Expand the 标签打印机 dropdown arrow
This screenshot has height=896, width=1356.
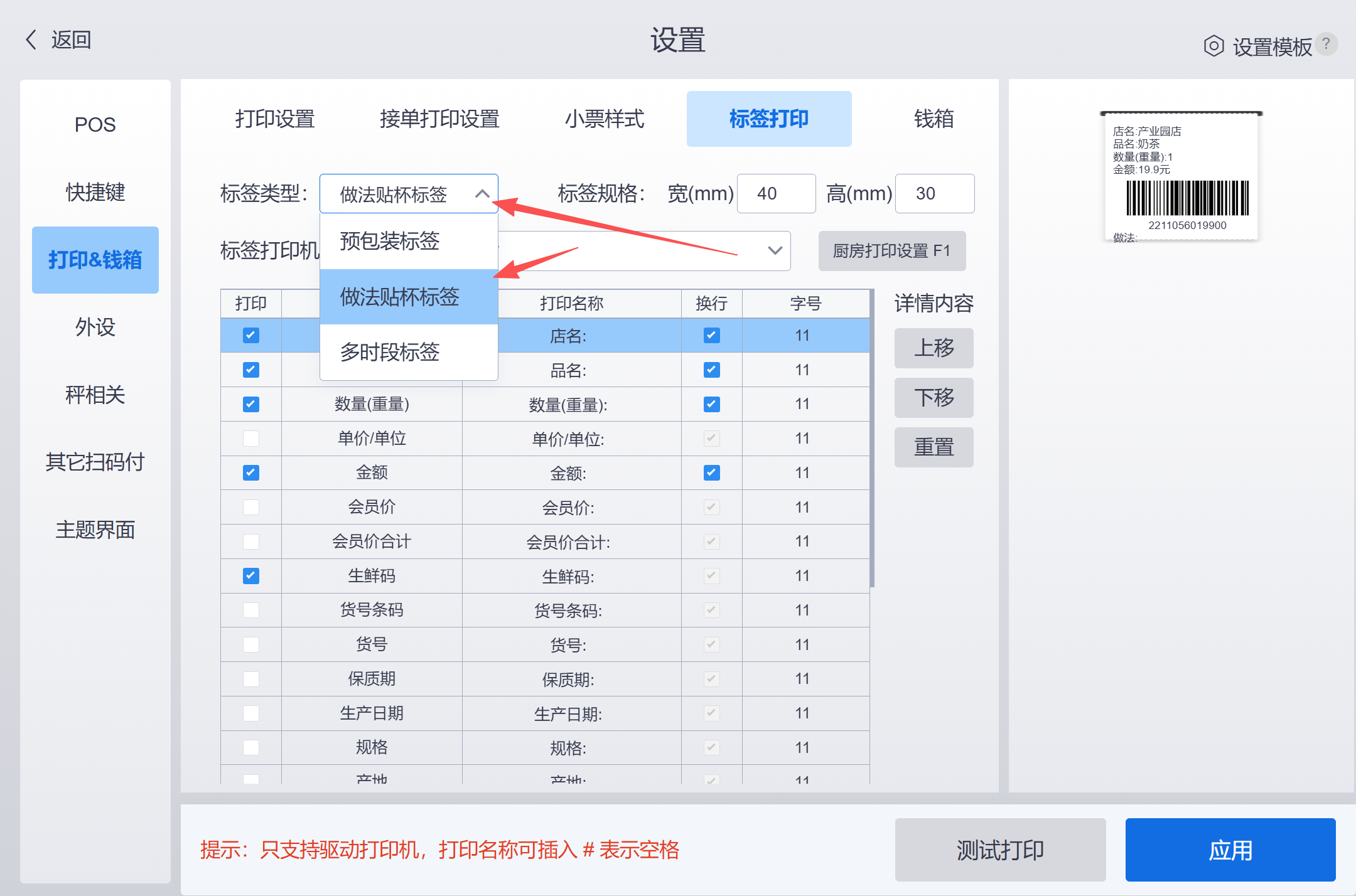tap(775, 251)
